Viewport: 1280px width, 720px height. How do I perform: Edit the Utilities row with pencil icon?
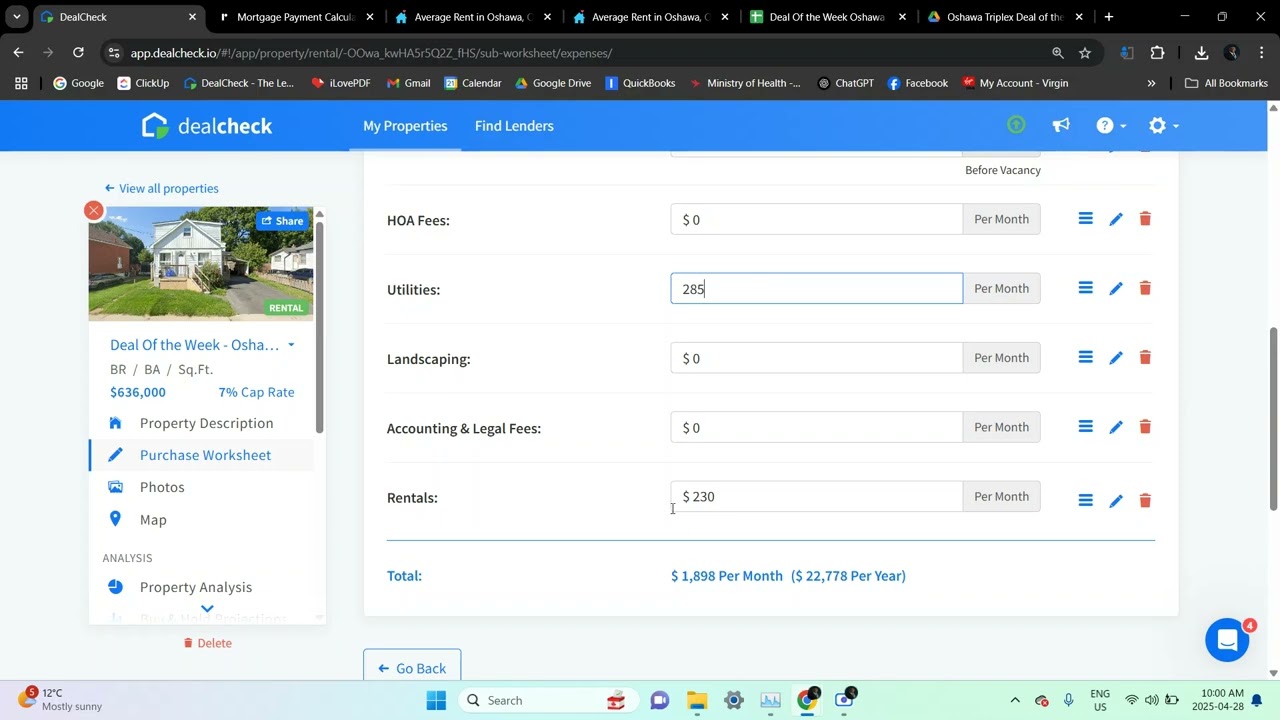[1116, 288]
